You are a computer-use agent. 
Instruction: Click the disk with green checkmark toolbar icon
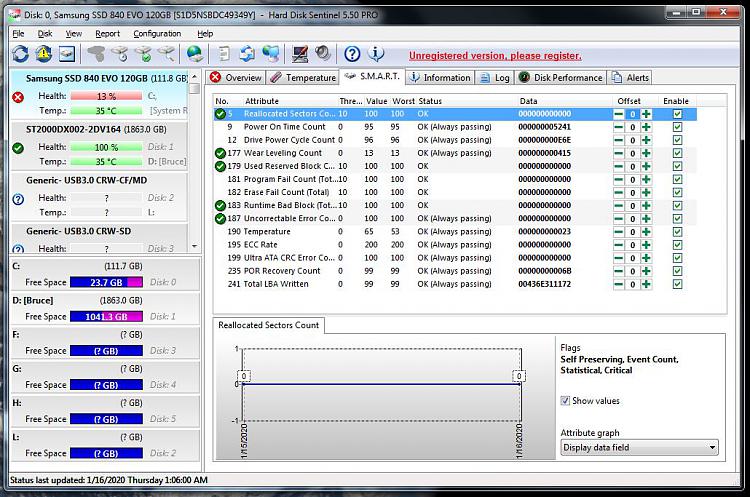tap(143, 54)
